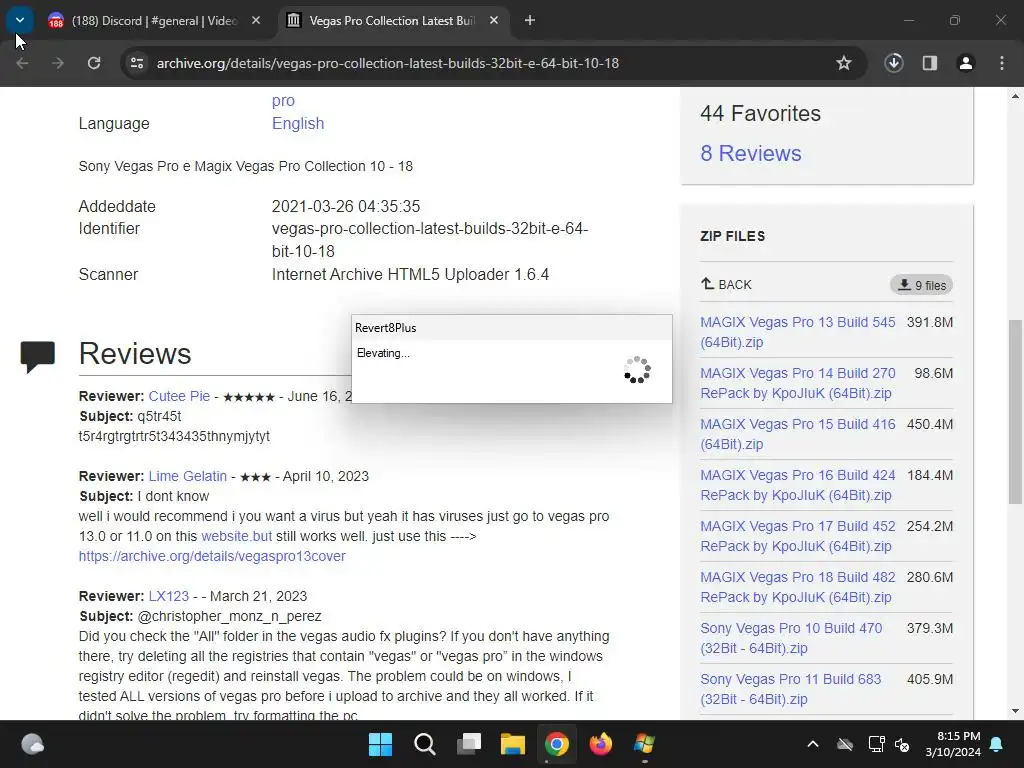
Task: Click the Reviews speech bubble icon
Action: click(38, 357)
